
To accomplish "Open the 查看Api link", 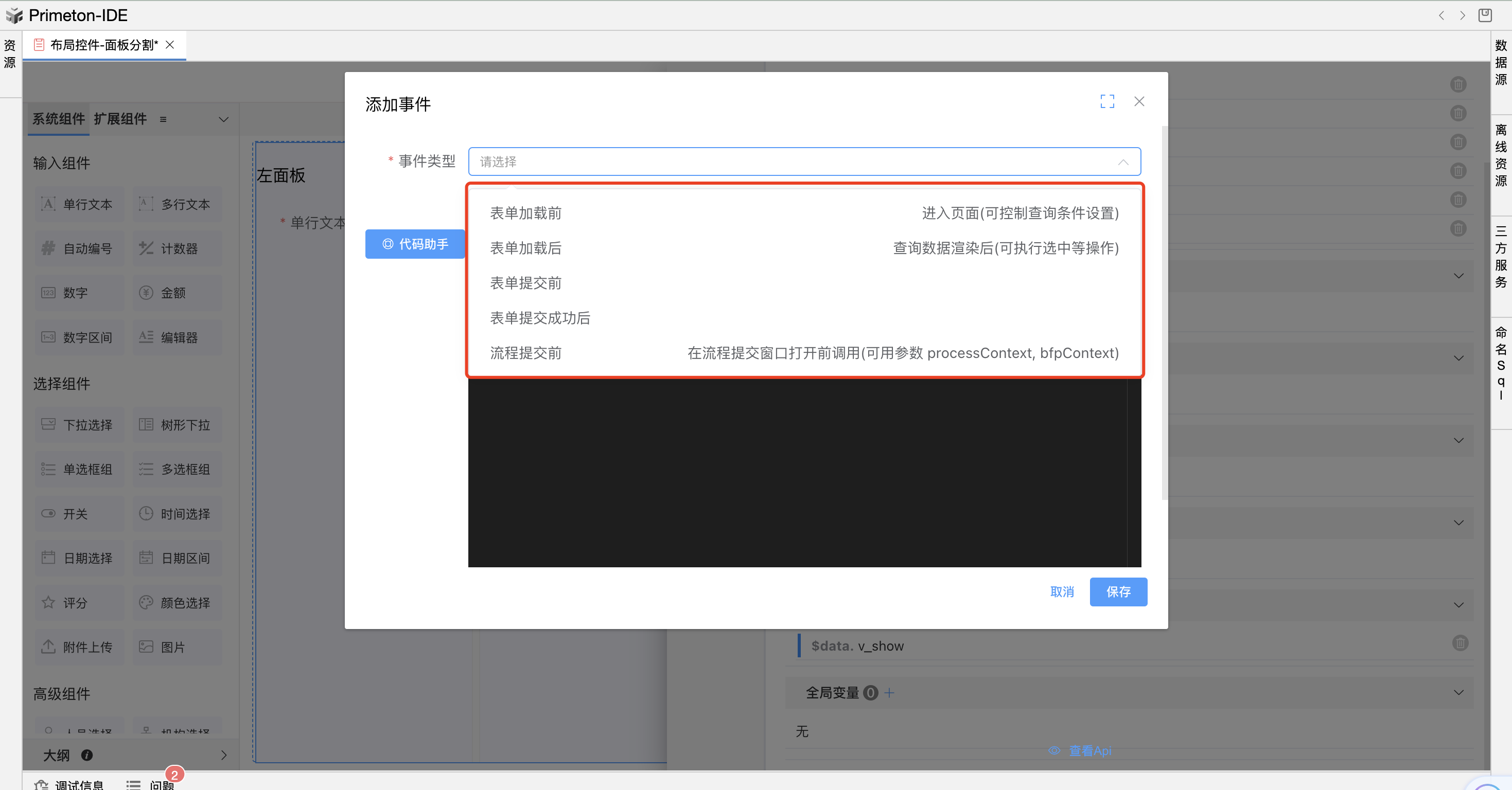I will [1089, 751].
